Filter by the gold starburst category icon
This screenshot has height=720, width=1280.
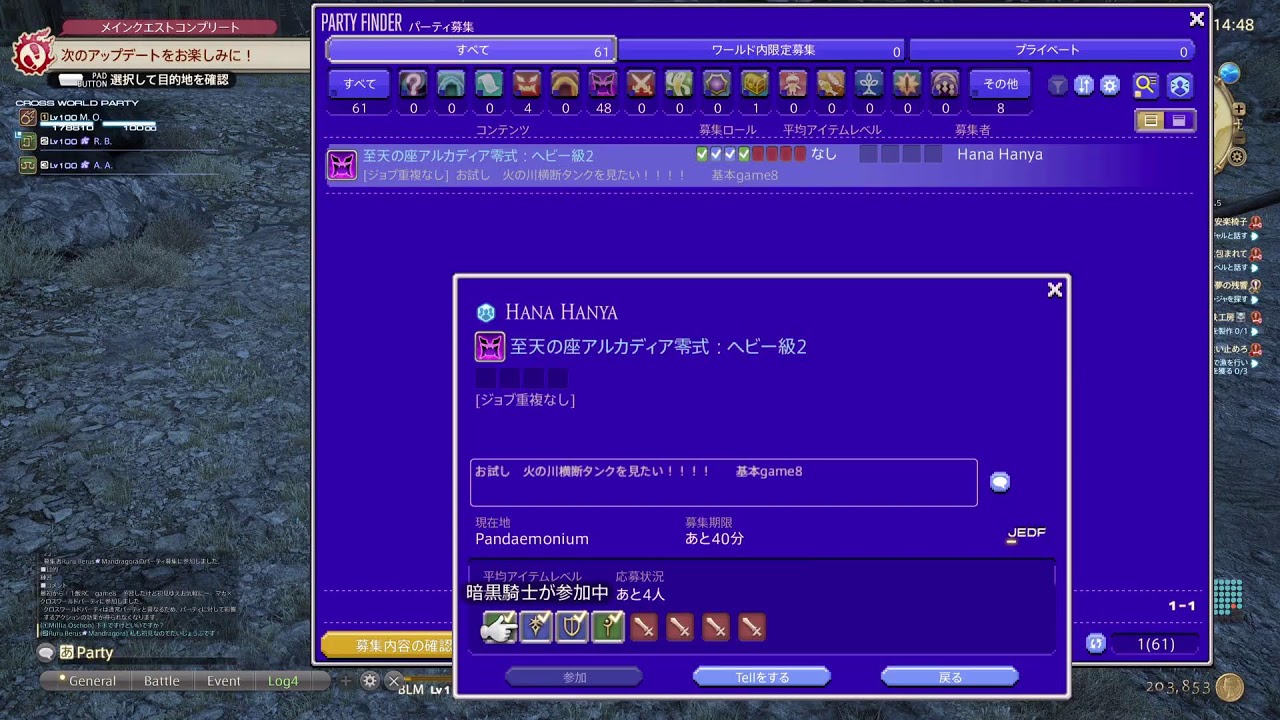coord(907,84)
